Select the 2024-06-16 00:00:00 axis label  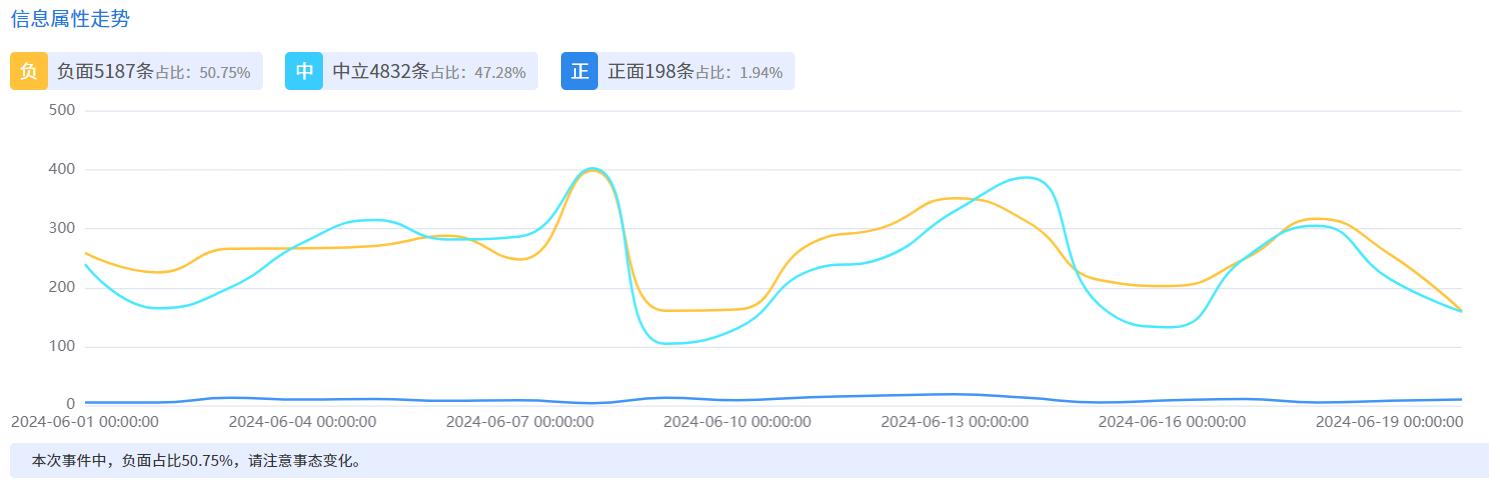(x=1172, y=422)
